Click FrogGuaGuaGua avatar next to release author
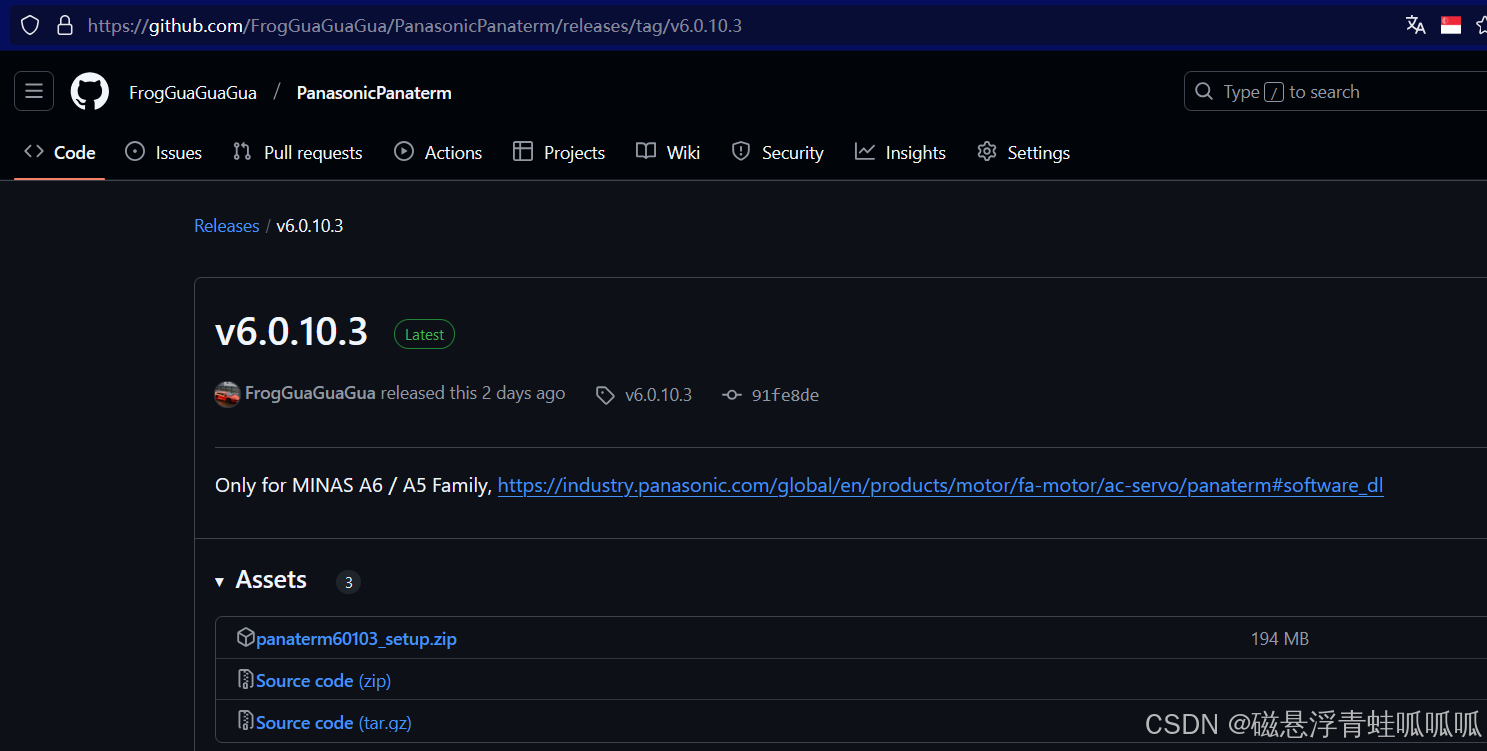Screen dimensions: 1487x751 228,394
